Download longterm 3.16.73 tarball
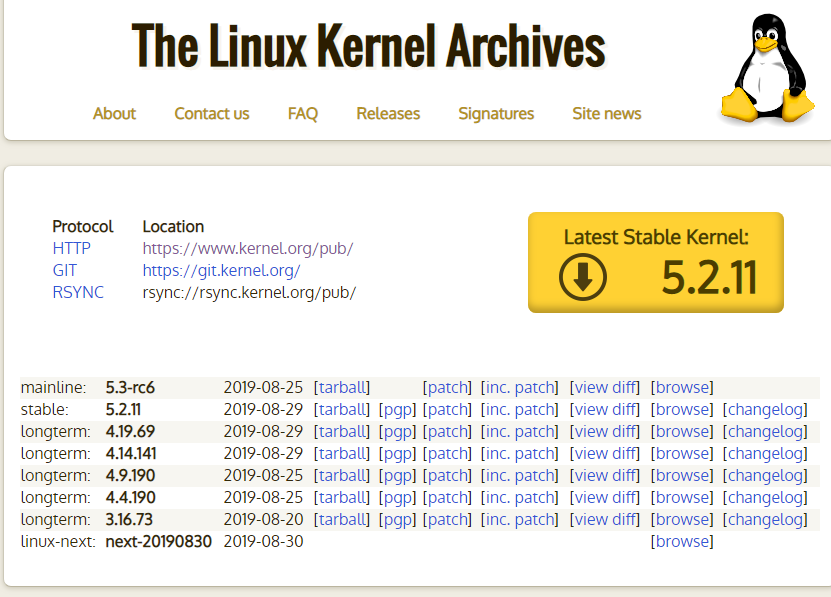 [x=342, y=520]
